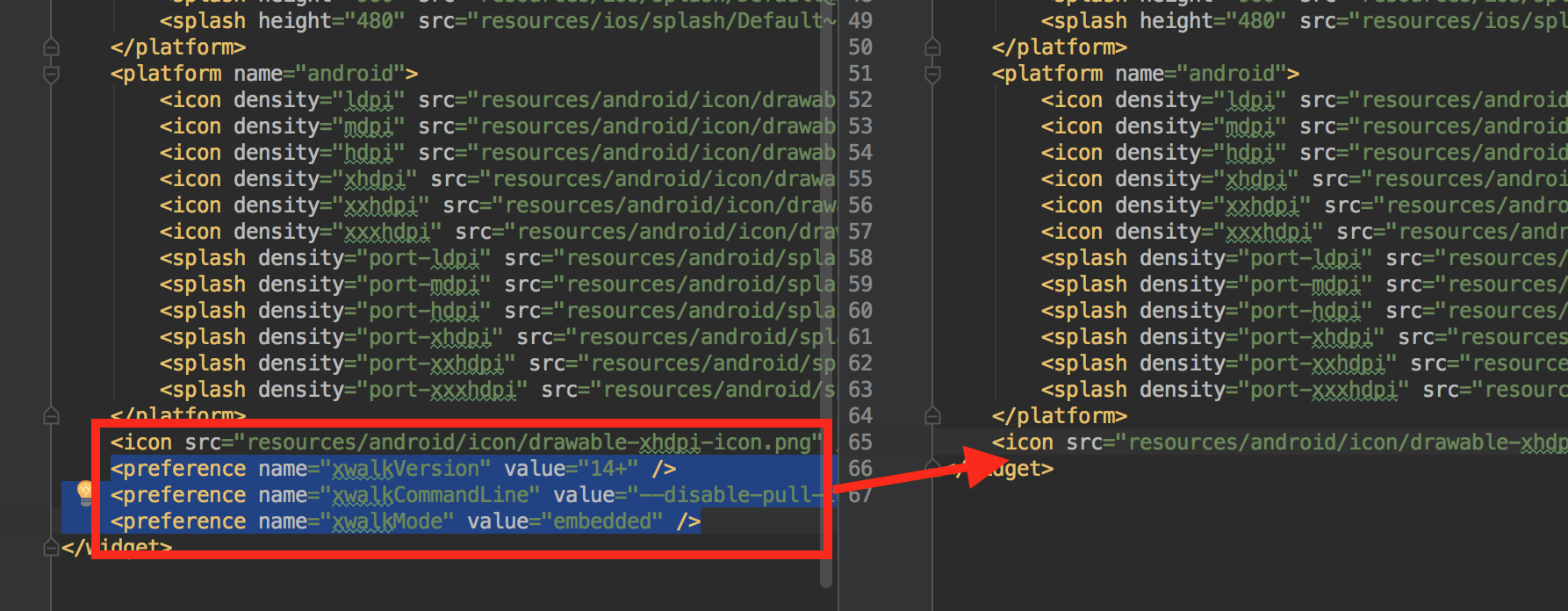
Task: Click left pane fold marker above android platform
Action: click(x=52, y=47)
